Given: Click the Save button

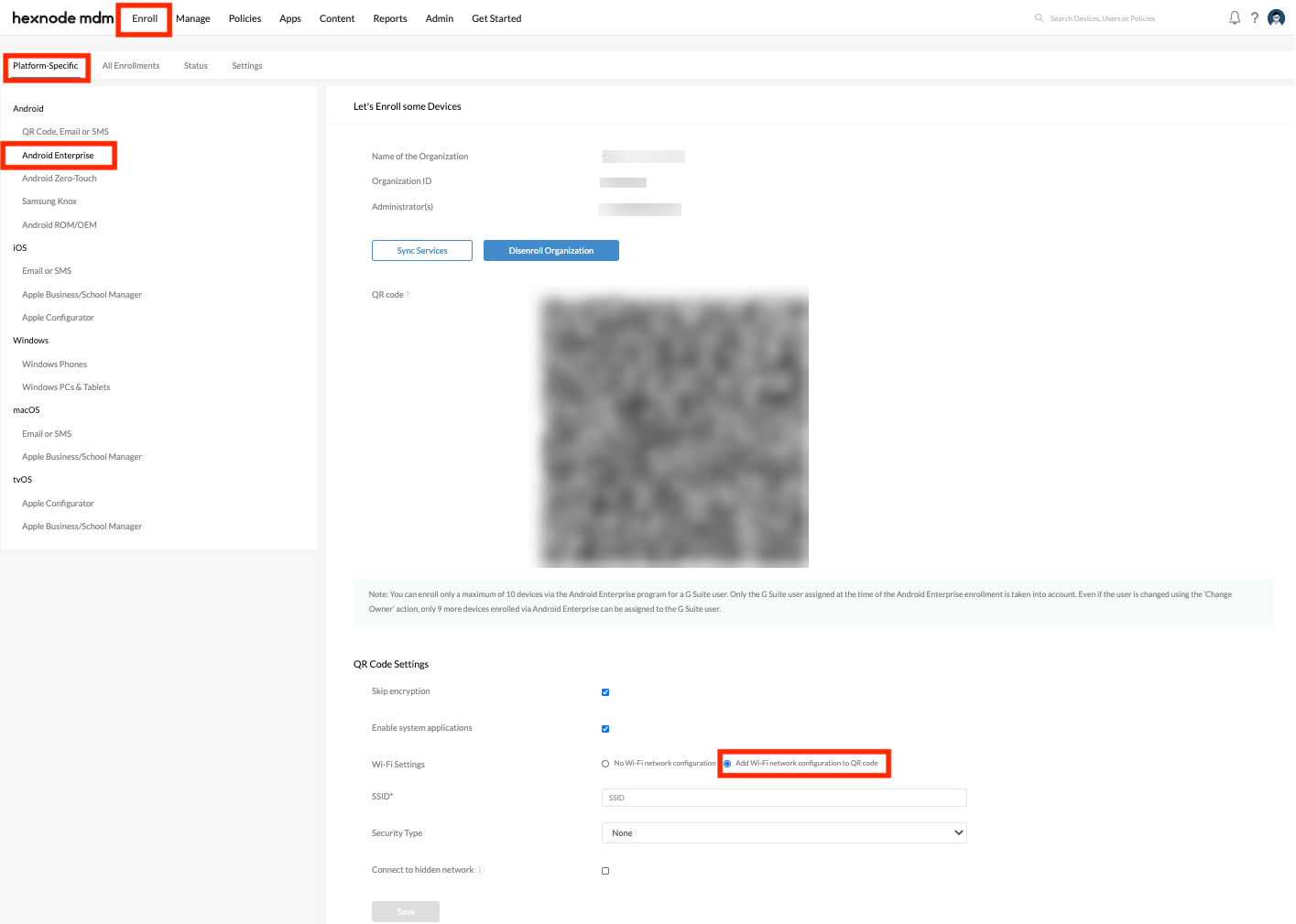Looking at the screenshot, I should coord(406,911).
